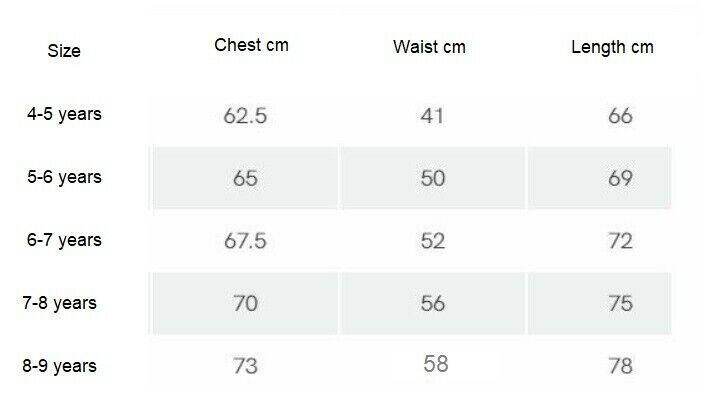This screenshot has width=713, height=408.
Task: Click the length value 78
Action: click(x=620, y=367)
